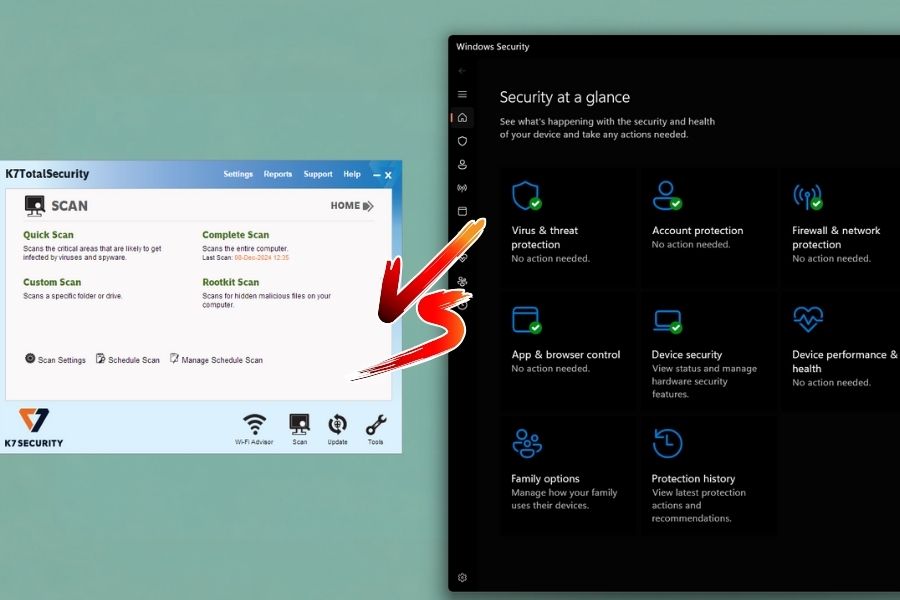Collapse the sidebar with the back arrow
900x600 pixels.
461,70
